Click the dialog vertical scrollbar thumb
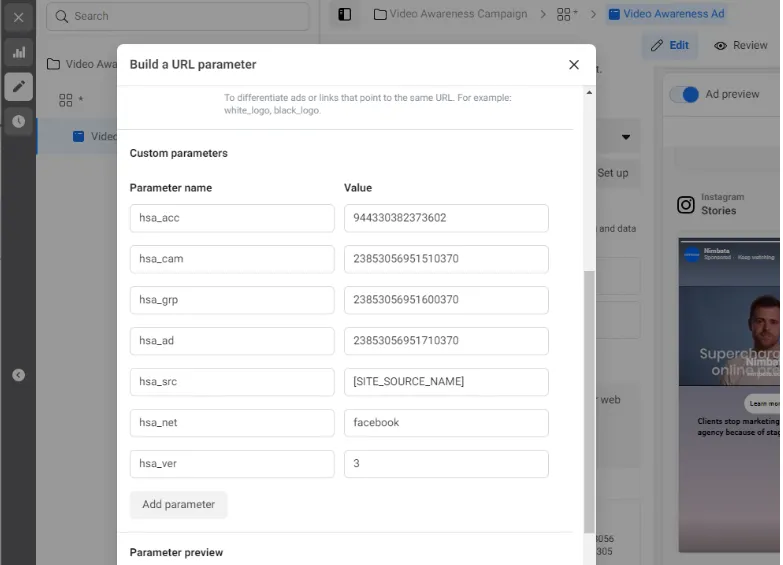The height and width of the screenshot is (565, 783). click(589, 402)
